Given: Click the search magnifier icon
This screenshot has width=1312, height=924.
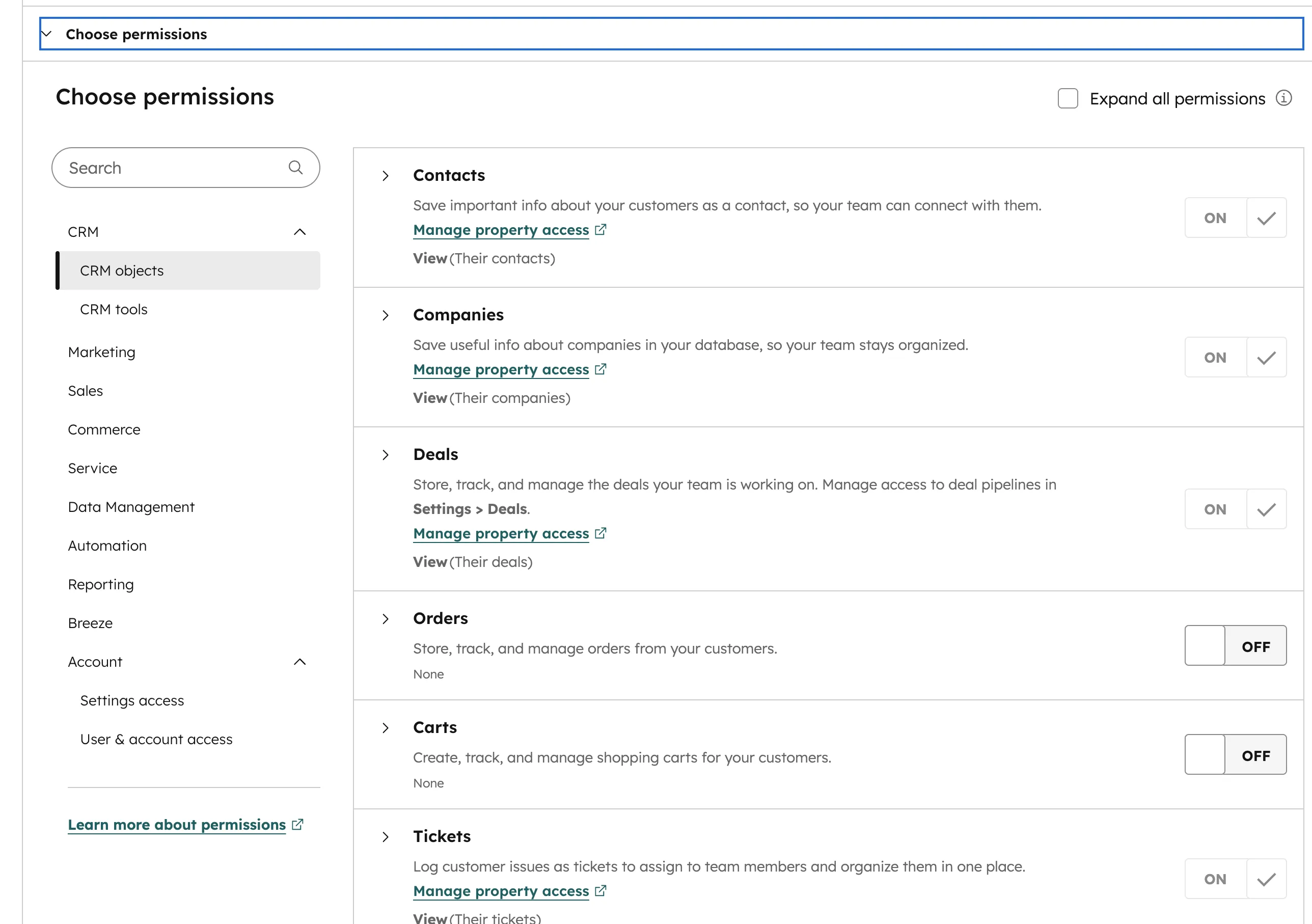Looking at the screenshot, I should (x=295, y=168).
